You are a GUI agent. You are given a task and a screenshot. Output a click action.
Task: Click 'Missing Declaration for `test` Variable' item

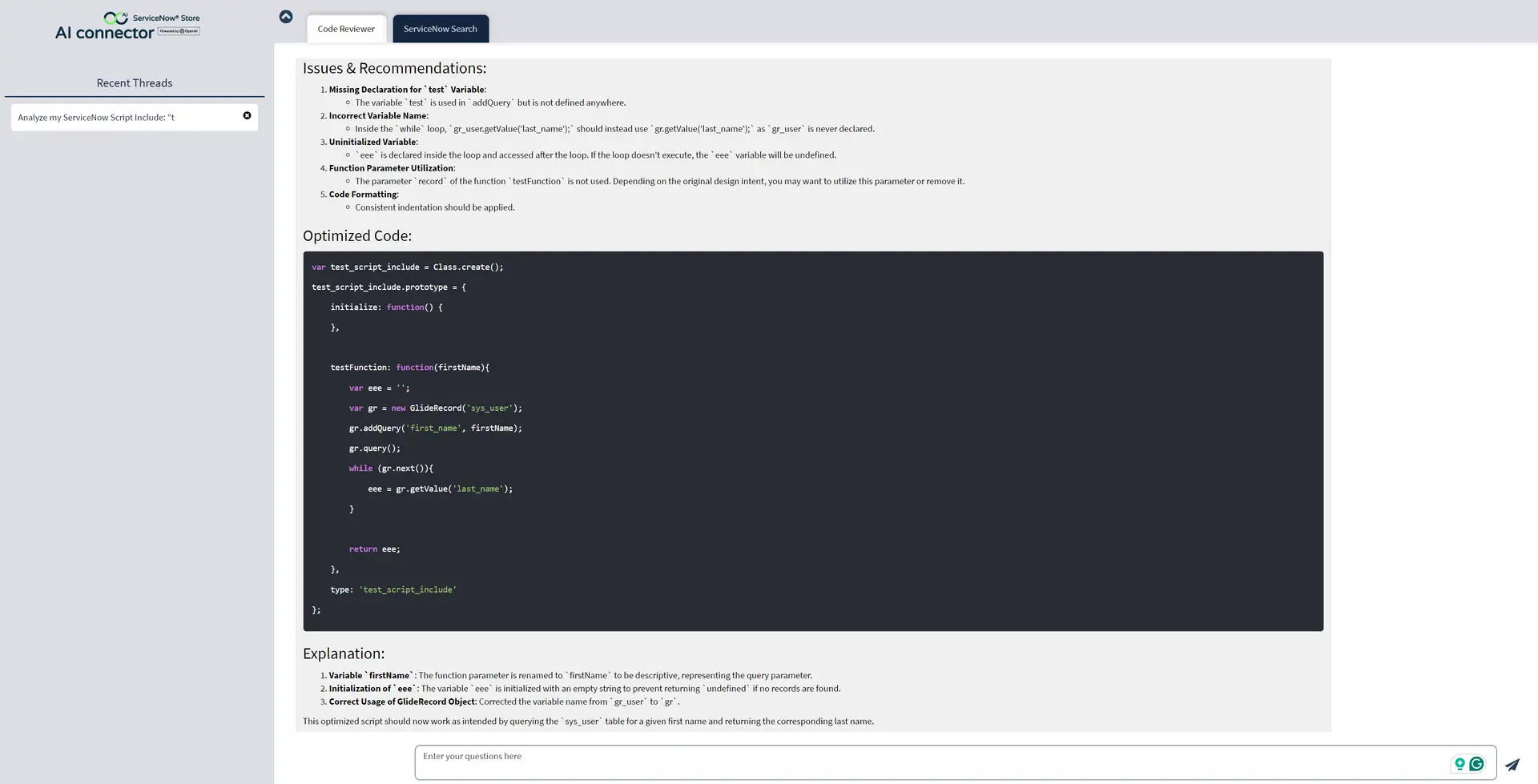(x=407, y=90)
